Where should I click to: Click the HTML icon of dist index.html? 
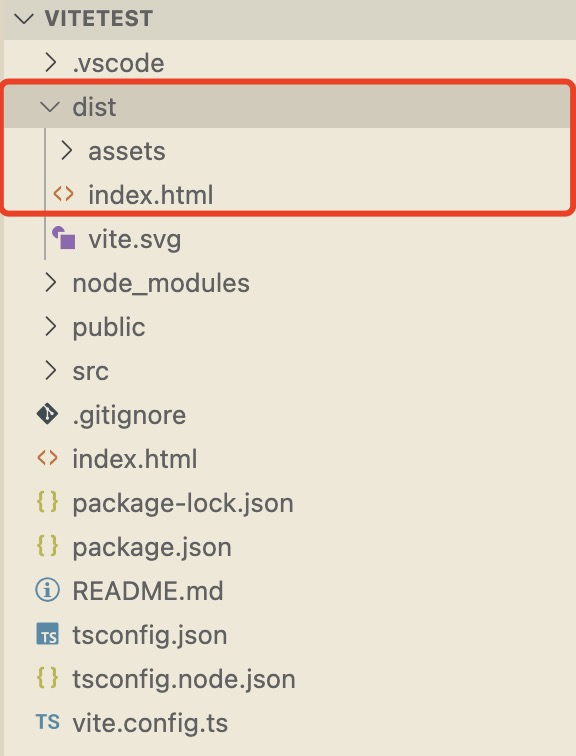tap(64, 194)
